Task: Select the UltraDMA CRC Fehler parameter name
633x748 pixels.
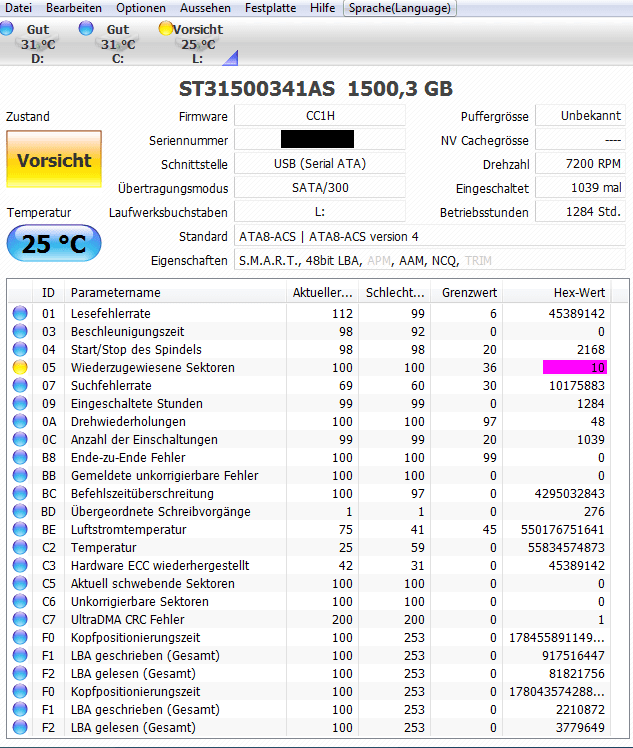Action: [x=127, y=620]
